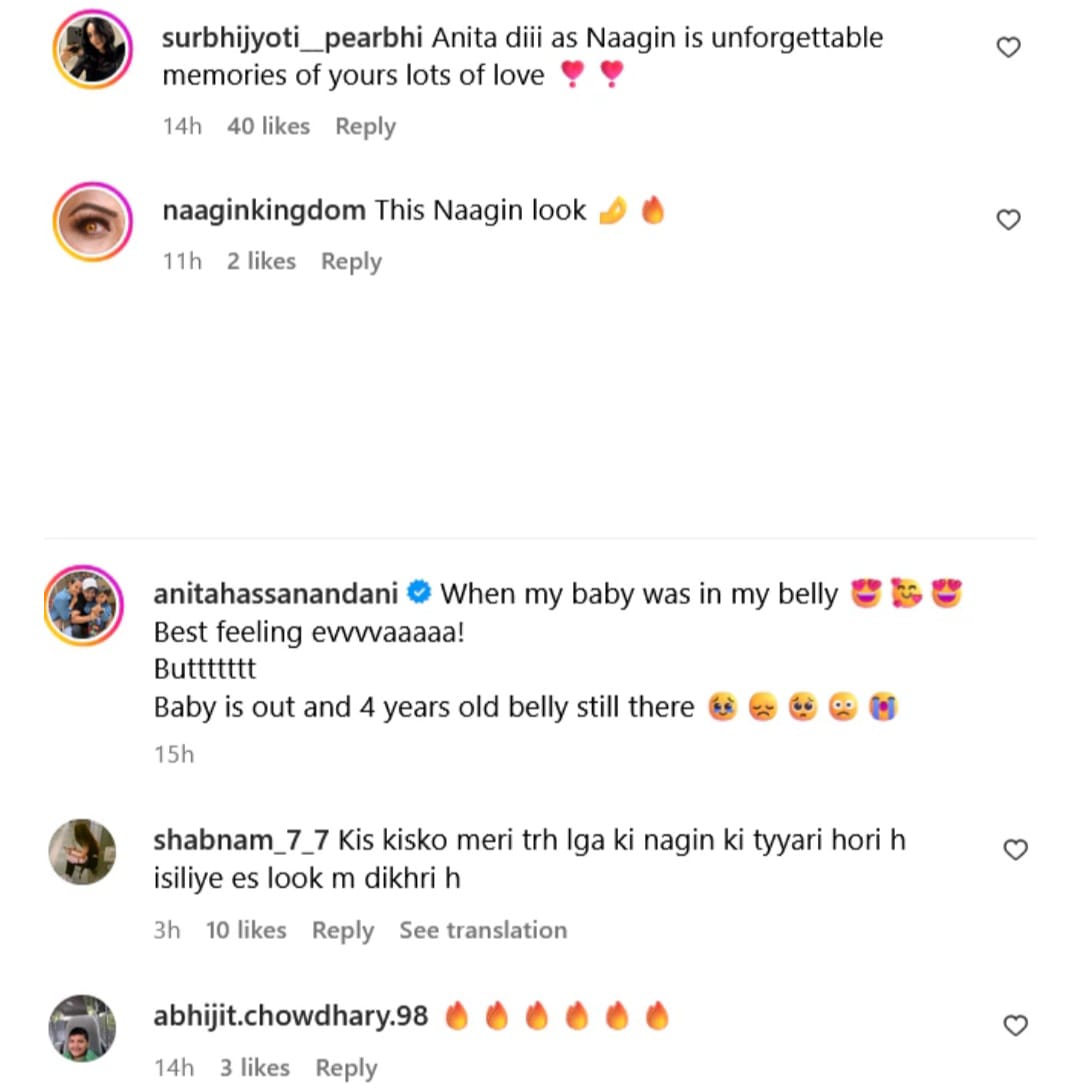This screenshot has height=1092, width=1080.
Task: Like naaginkingdom's comment with the heart
Action: [x=1009, y=220]
